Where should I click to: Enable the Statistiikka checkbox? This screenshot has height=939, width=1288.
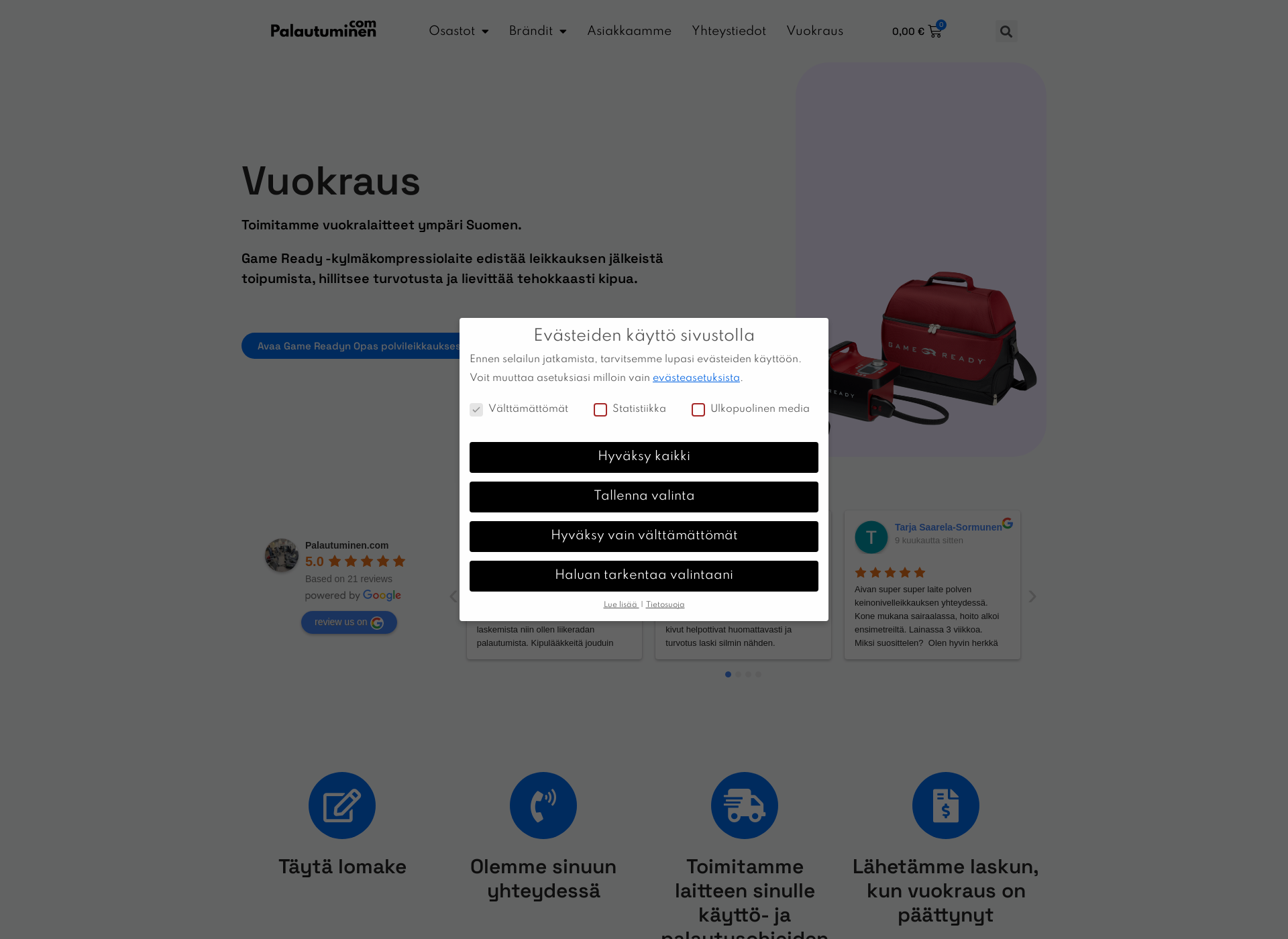(600, 409)
